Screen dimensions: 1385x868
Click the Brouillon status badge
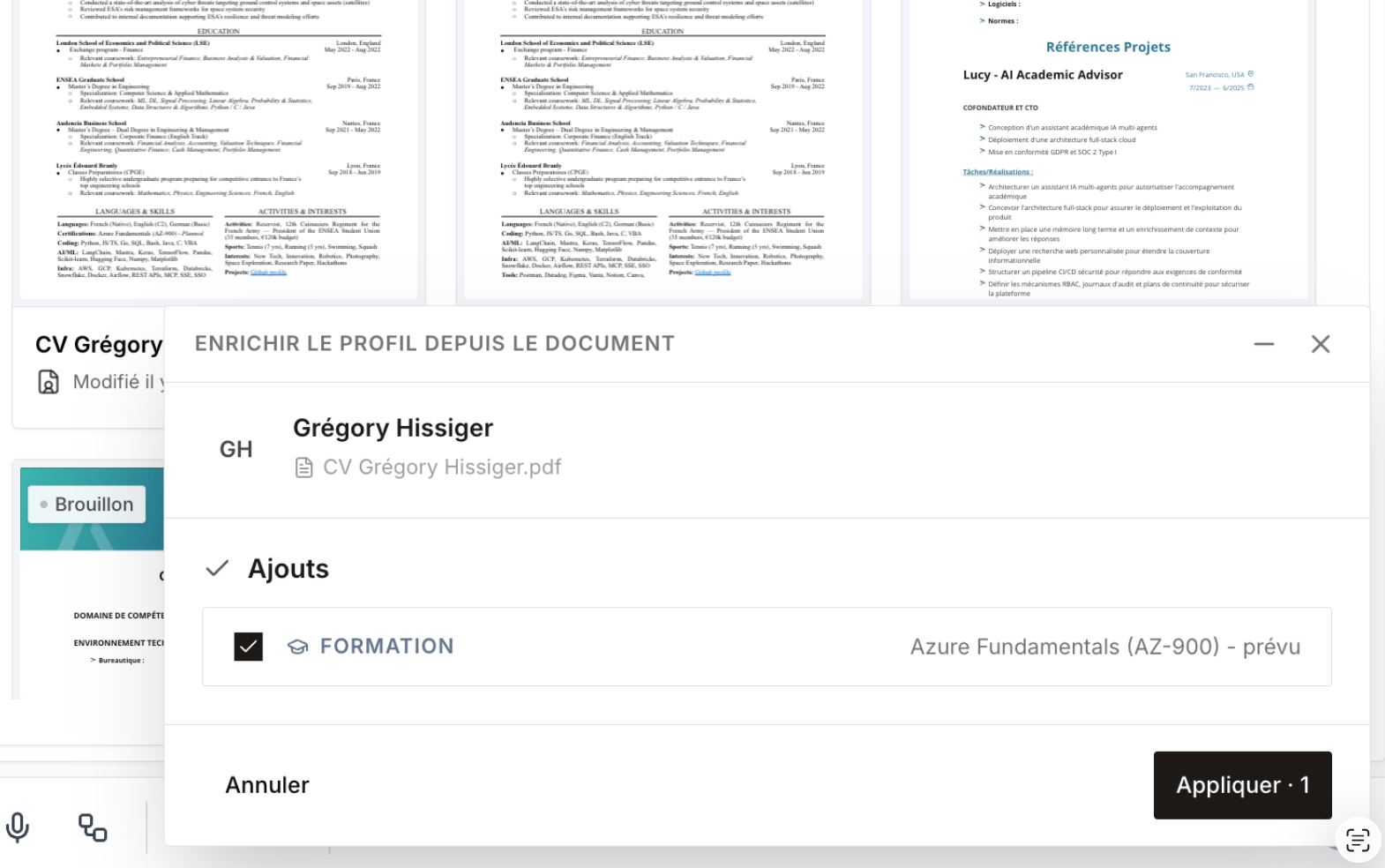86,505
